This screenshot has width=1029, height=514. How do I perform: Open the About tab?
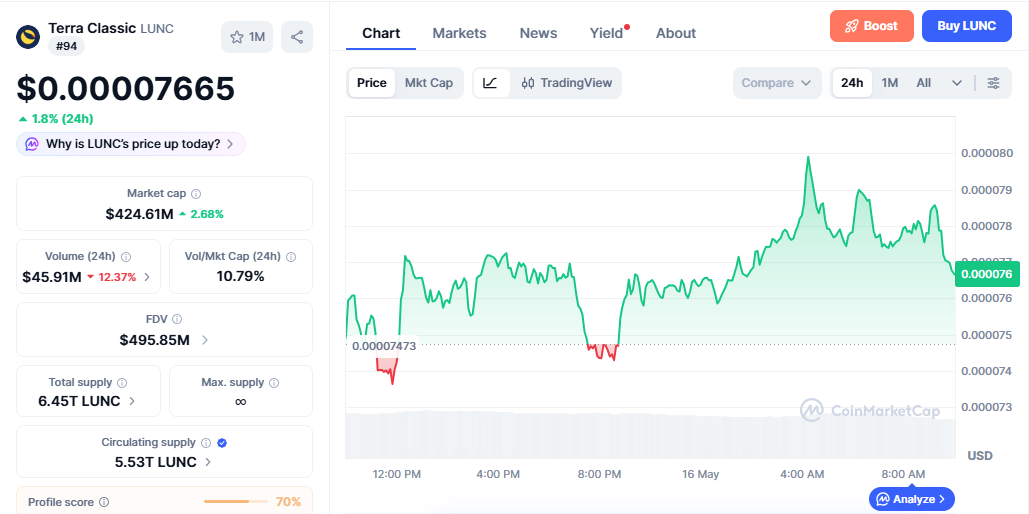(x=676, y=33)
